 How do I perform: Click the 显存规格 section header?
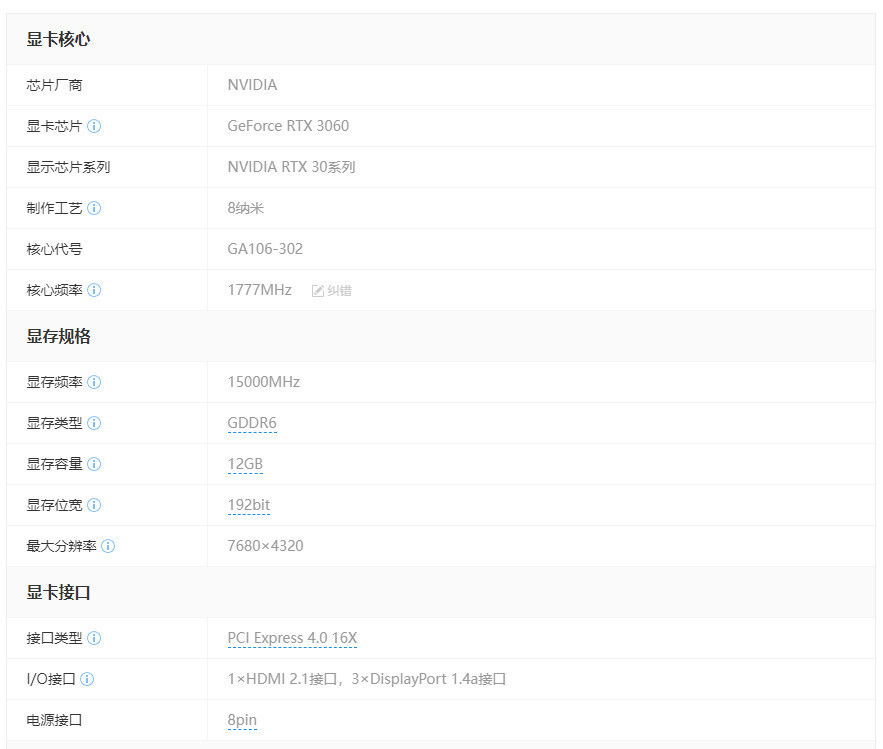pos(58,337)
